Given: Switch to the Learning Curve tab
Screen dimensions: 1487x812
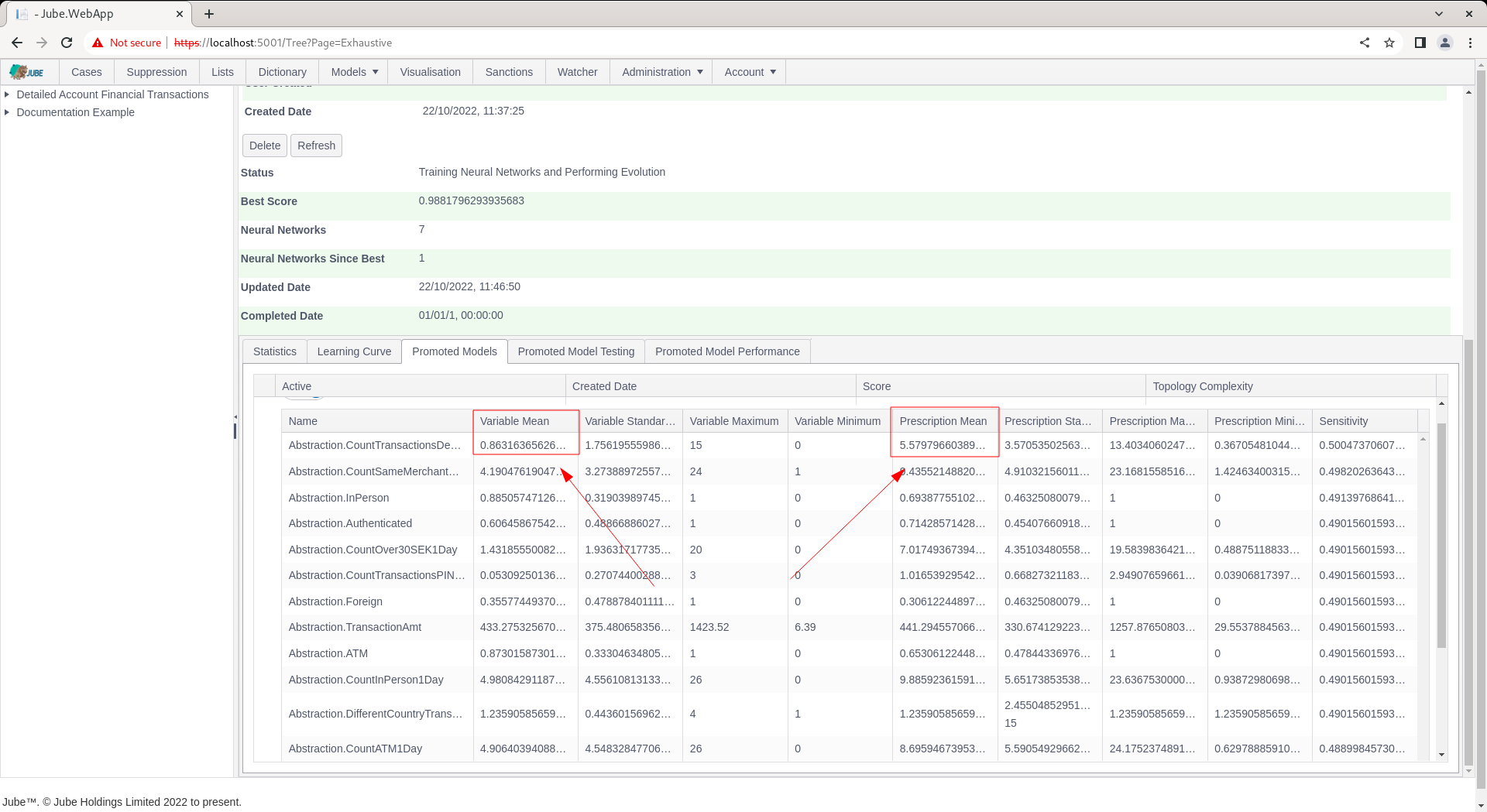Looking at the screenshot, I should [354, 351].
